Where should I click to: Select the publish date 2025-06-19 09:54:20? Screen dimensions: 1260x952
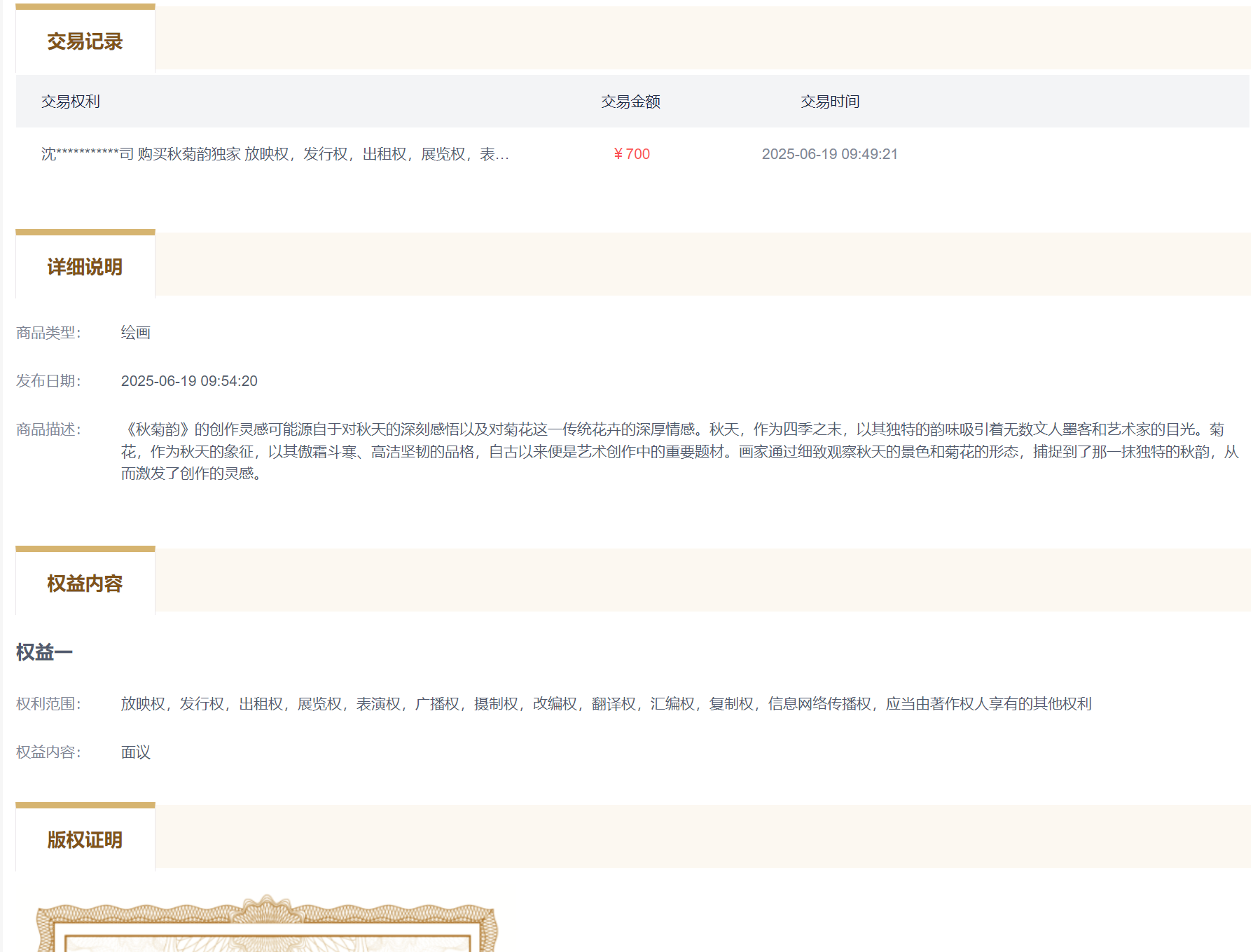click(x=189, y=381)
